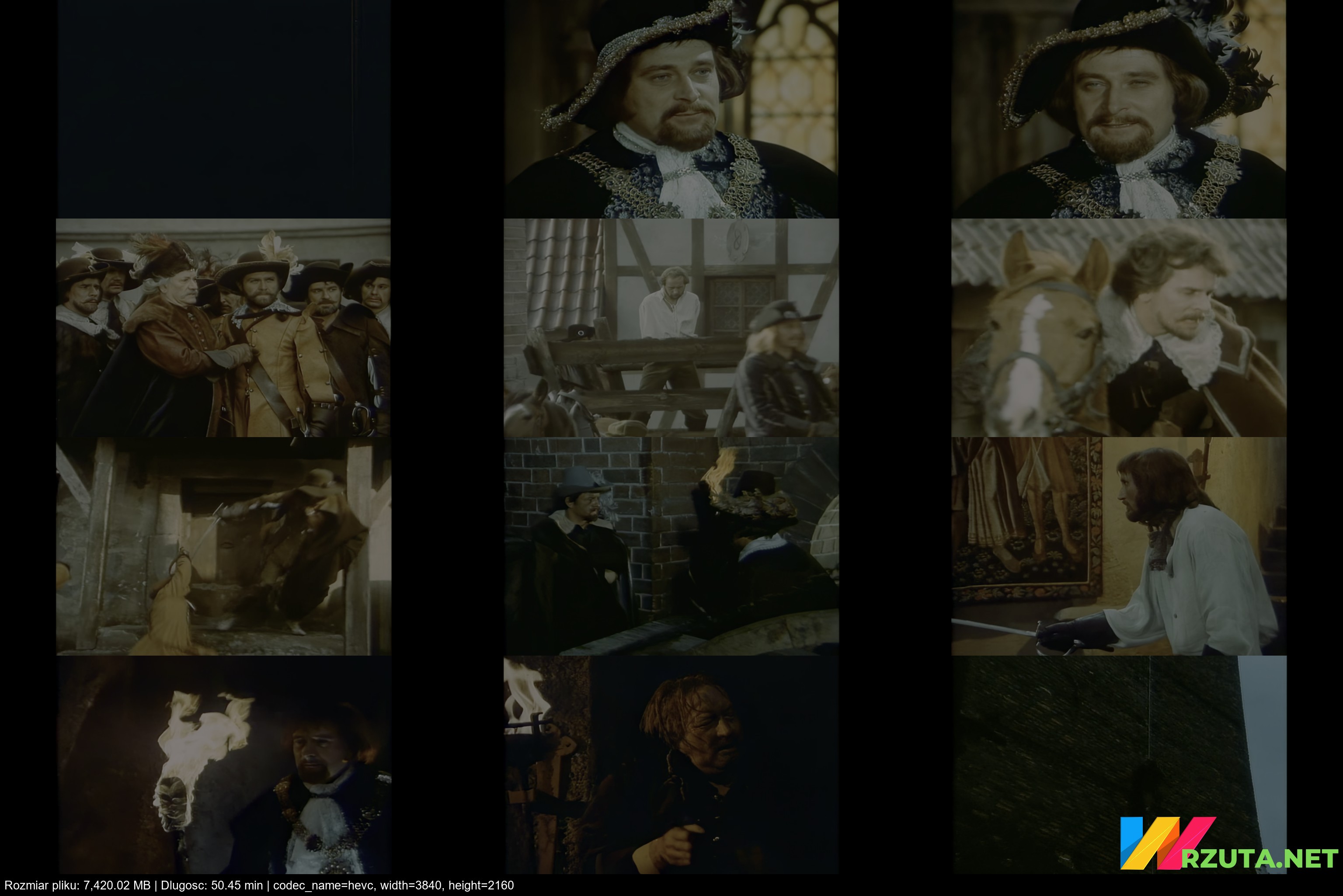Click the width=3840 resolution text
This screenshot has height=896, width=1343.
tap(411, 886)
